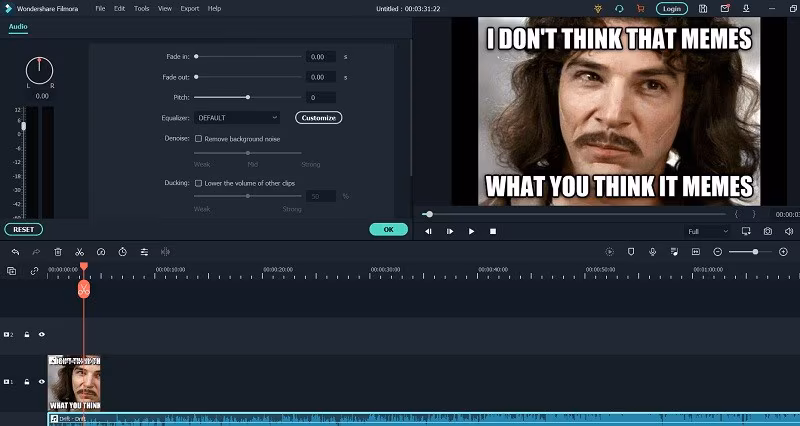Zoom in timeline with plus icon

[x=783, y=252]
